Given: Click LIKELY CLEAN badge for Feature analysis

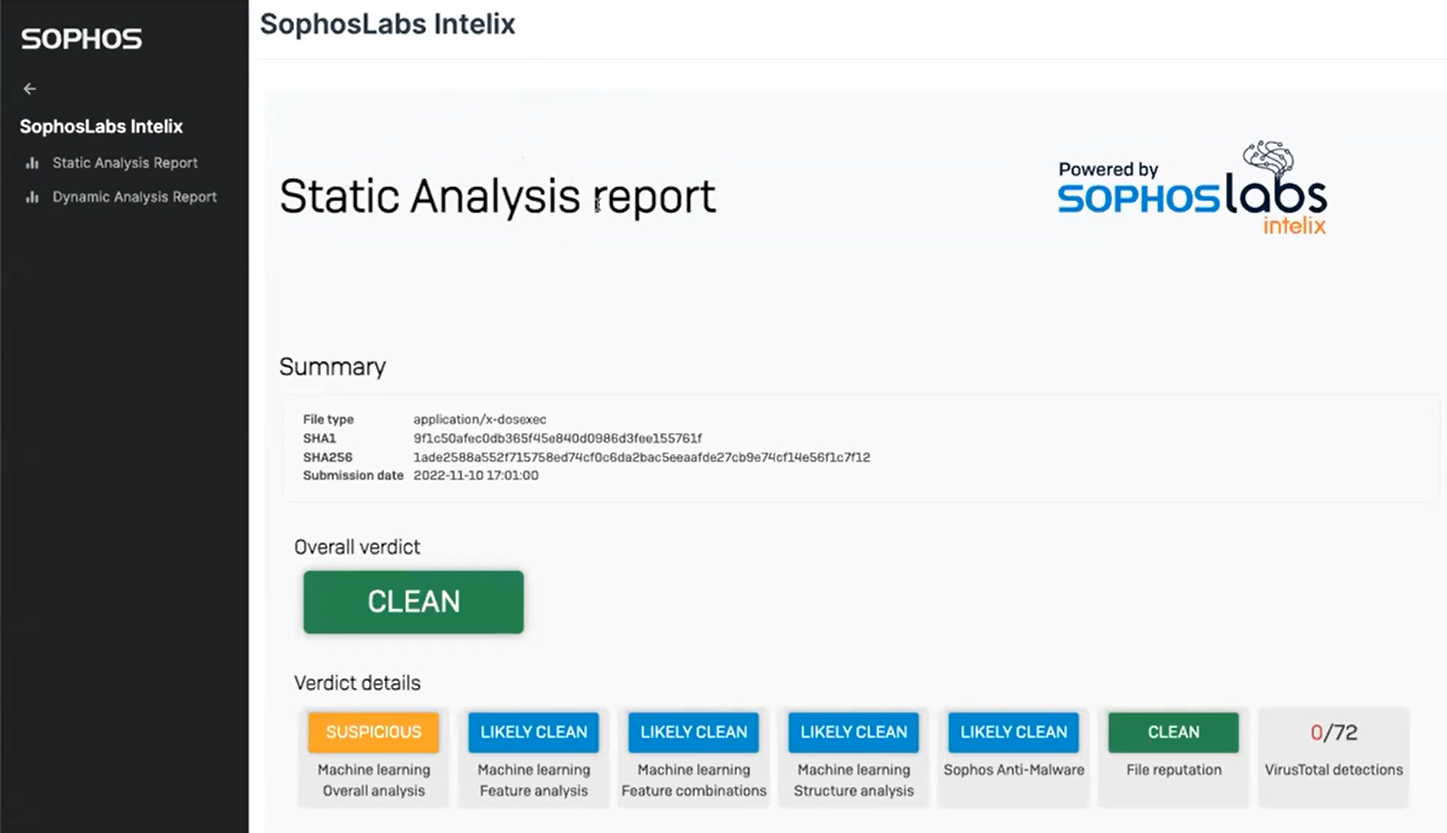Looking at the screenshot, I should point(533,732).
